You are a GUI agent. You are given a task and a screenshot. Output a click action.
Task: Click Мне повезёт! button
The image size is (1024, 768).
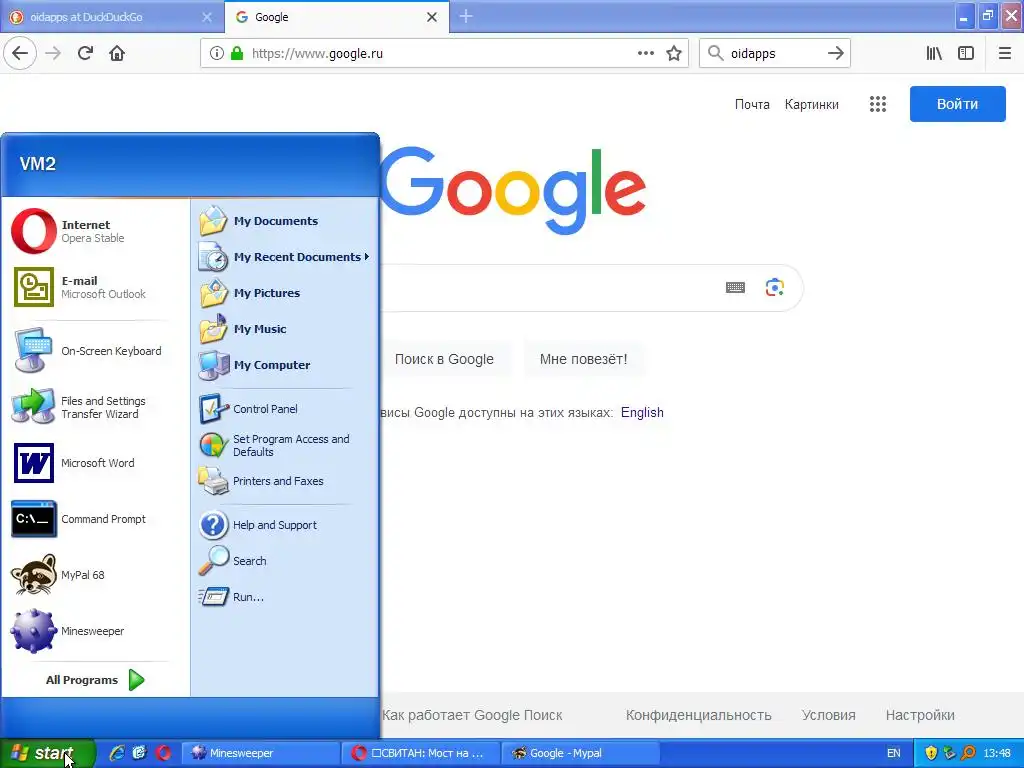[x=583, y=359]
